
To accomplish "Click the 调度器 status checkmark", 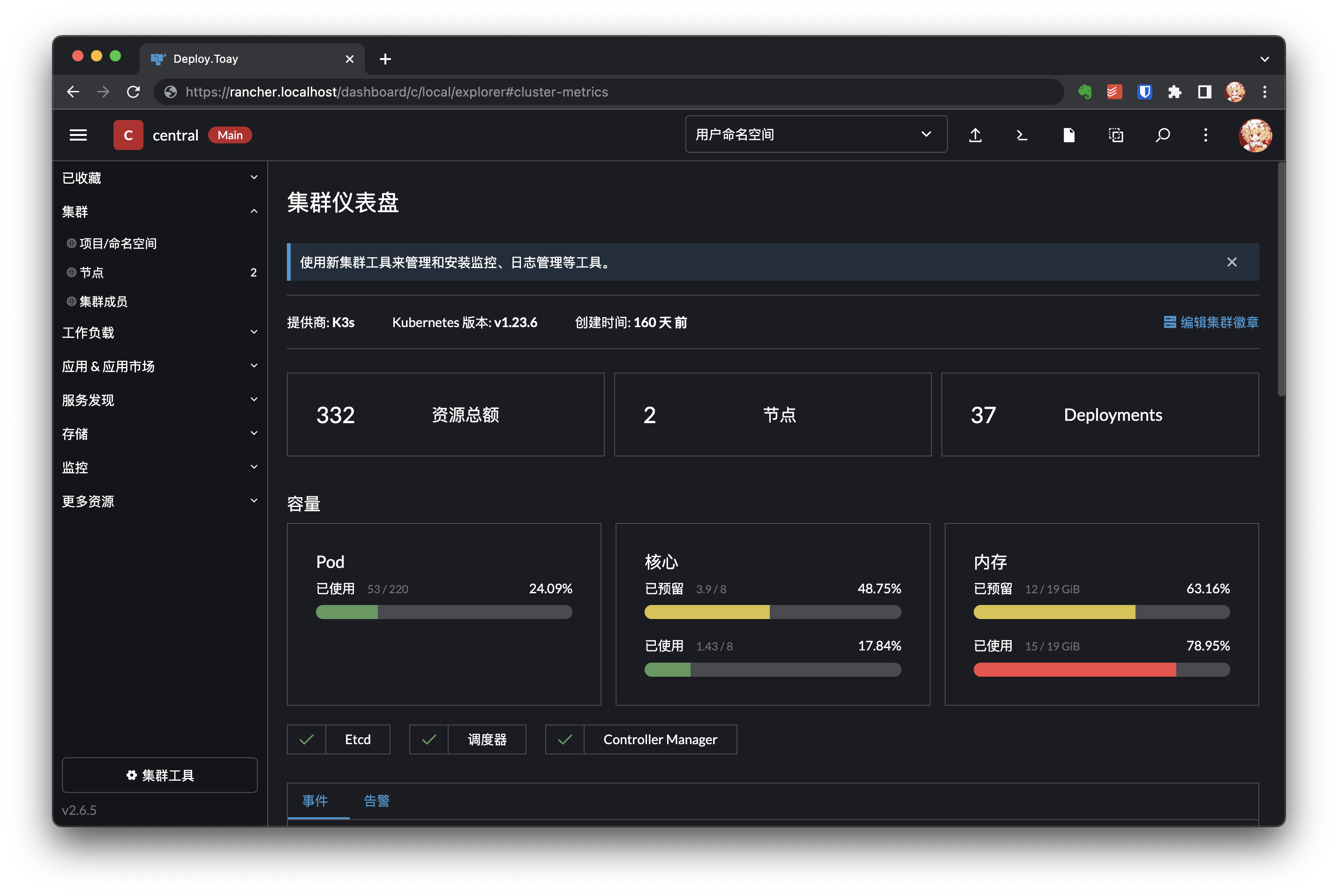I will (429, 739).
